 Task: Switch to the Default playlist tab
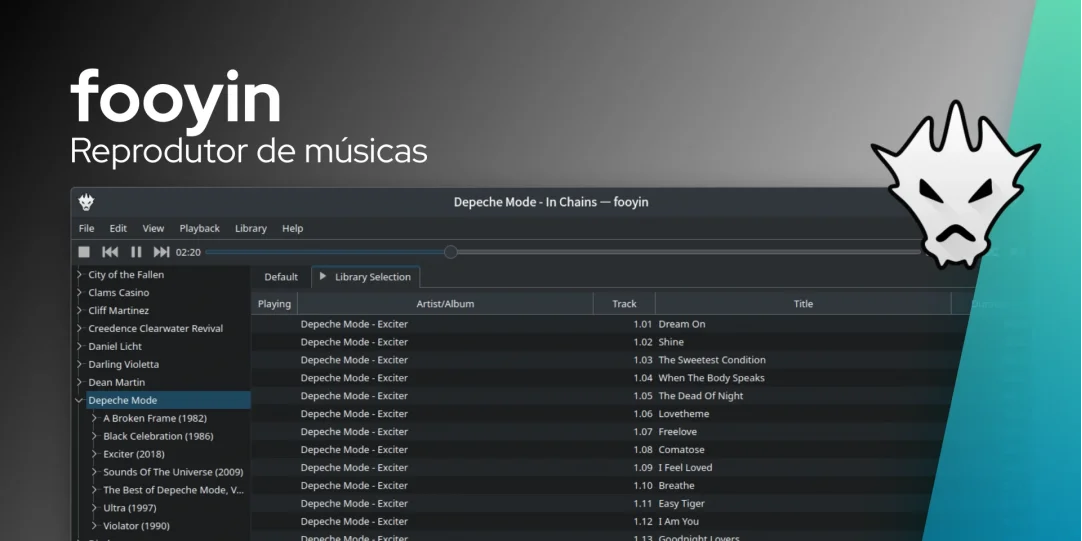coord(281,277)
